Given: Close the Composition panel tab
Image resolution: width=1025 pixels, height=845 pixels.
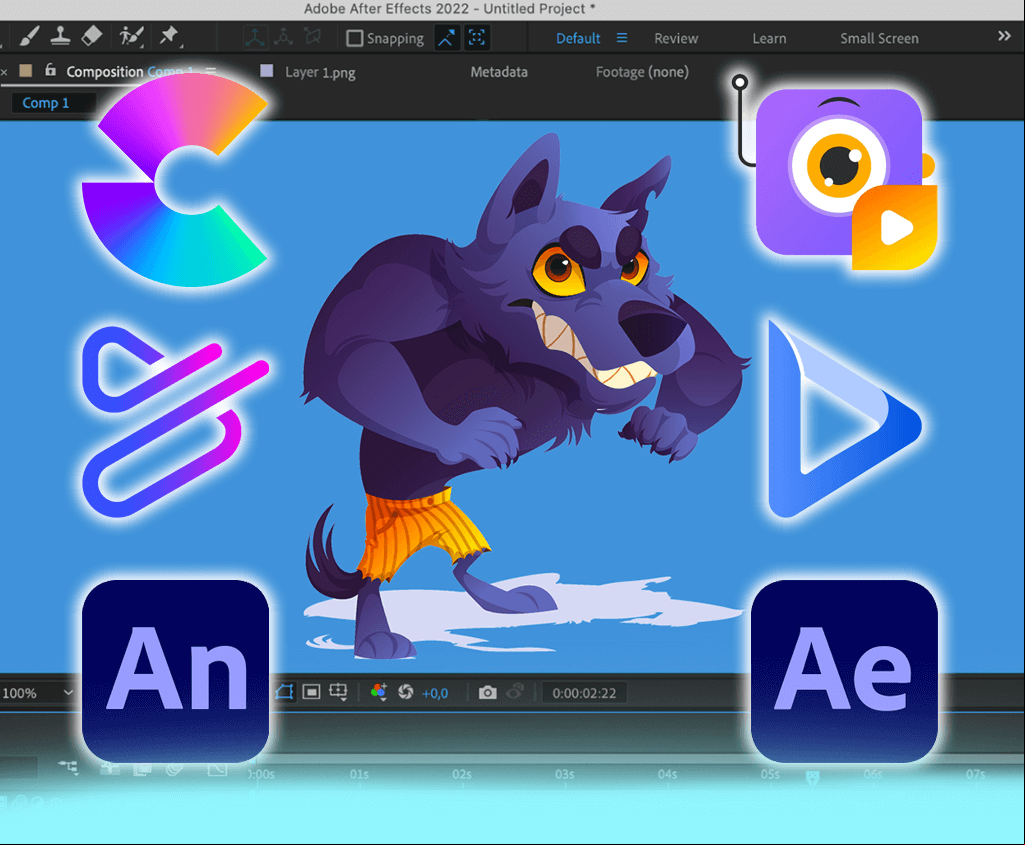Looking at the screenshot, I should click(4, 72).
